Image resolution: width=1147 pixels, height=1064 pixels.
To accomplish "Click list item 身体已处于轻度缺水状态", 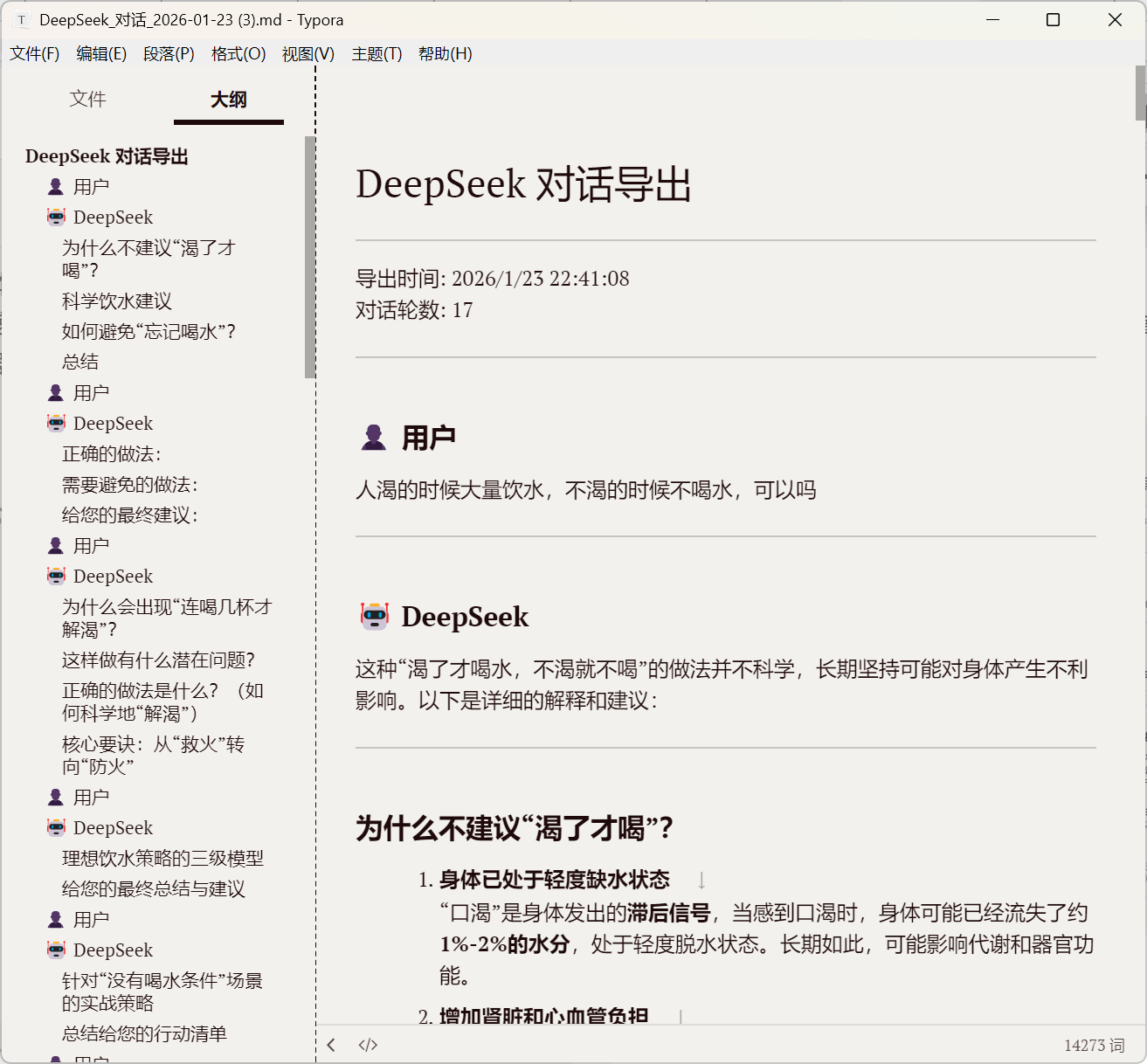I will click(x=555, y=880).
